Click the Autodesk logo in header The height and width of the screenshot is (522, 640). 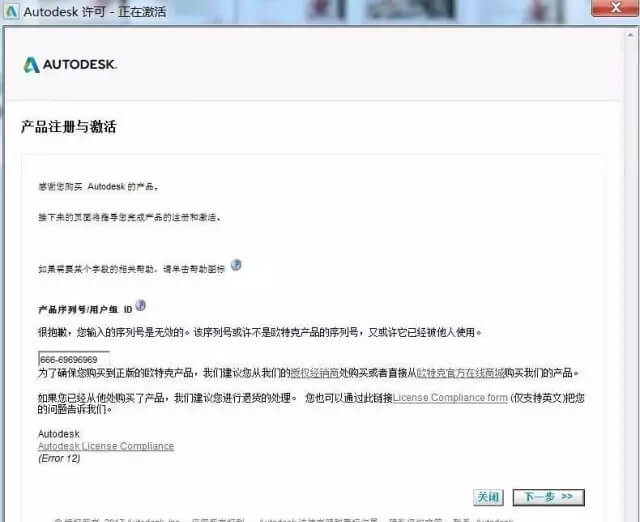[x=70, y=65]
